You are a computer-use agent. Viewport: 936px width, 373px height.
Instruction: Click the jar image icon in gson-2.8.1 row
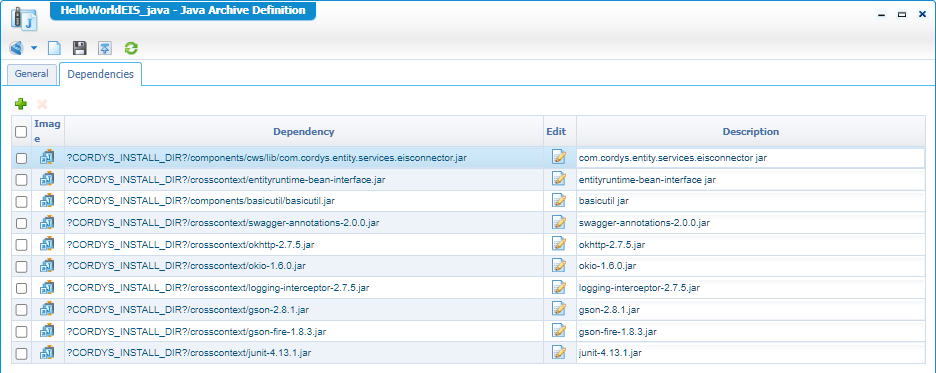point(47,309)
